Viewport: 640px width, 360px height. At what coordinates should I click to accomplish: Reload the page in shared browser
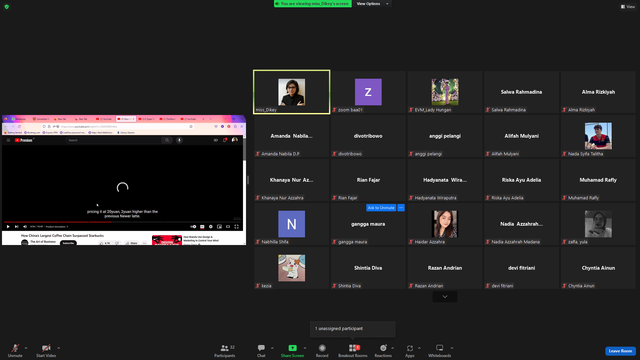click(x=19, y=127)
